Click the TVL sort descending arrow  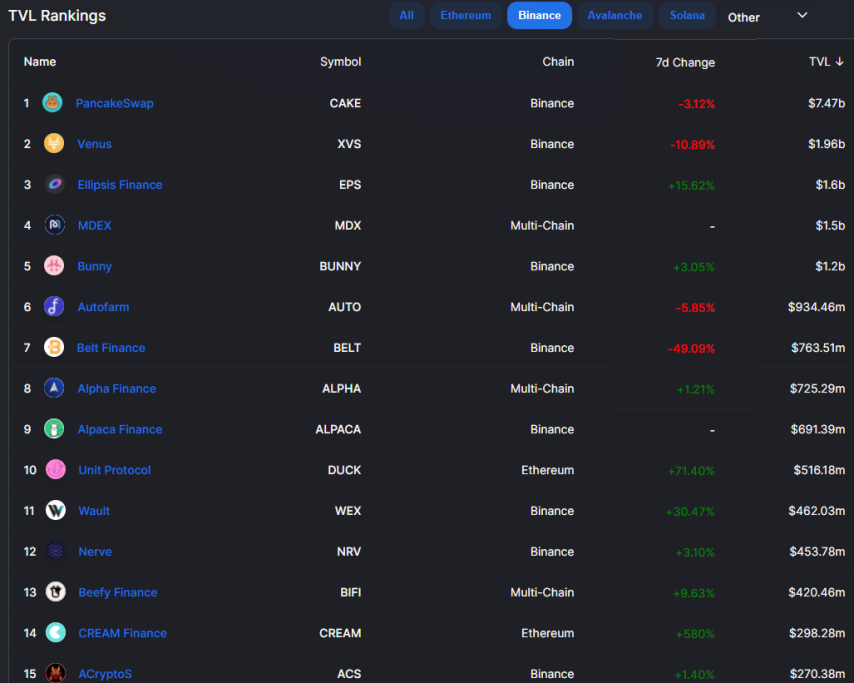tap(839, 62)
